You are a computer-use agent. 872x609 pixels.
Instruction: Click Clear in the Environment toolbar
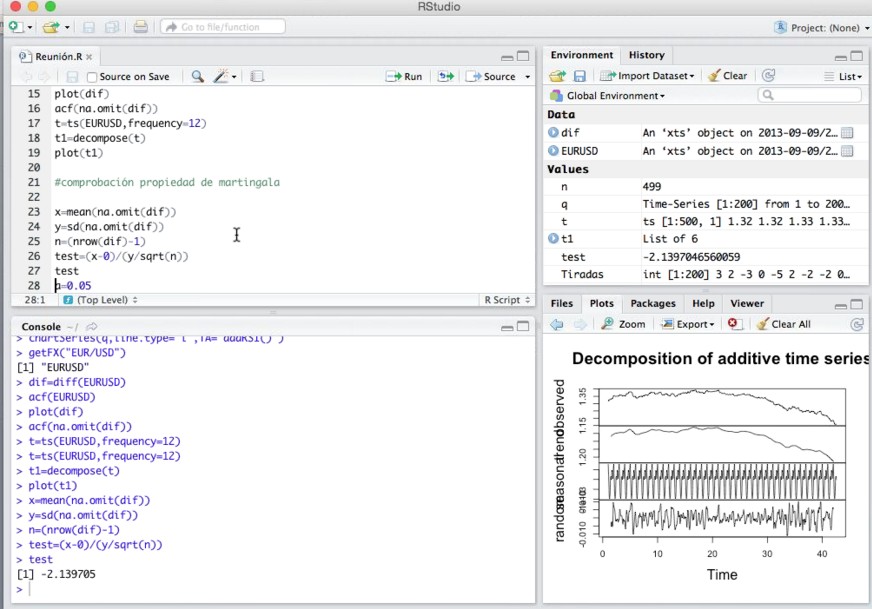click(727, 76)
